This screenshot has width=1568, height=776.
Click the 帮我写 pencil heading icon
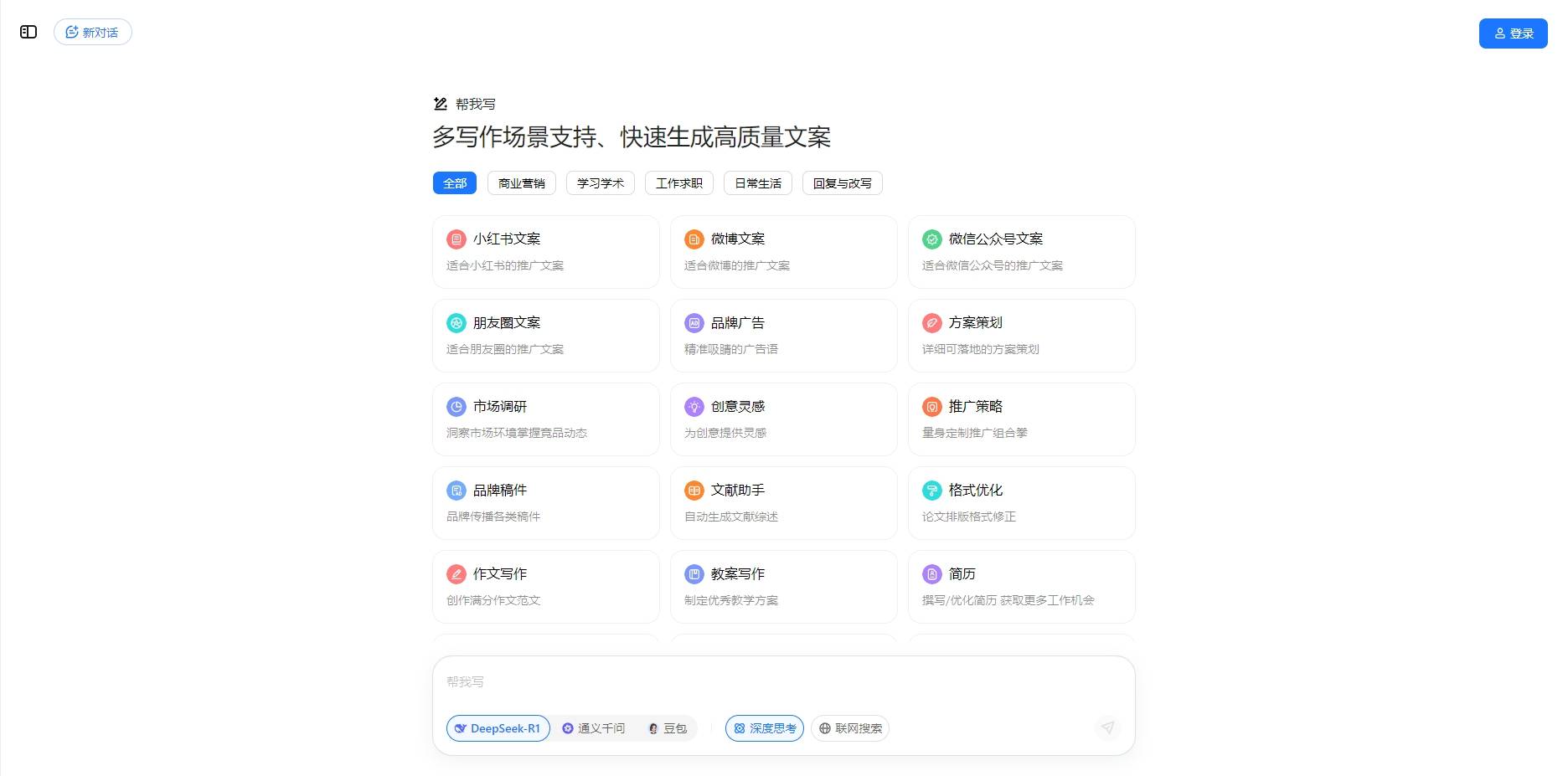coord(441,104)
